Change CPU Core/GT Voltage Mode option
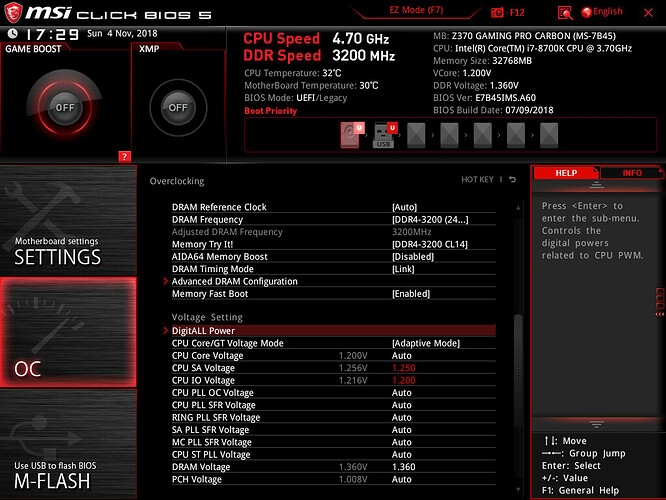Viewport: 666px width, 500px height. [x=426, y=343]
